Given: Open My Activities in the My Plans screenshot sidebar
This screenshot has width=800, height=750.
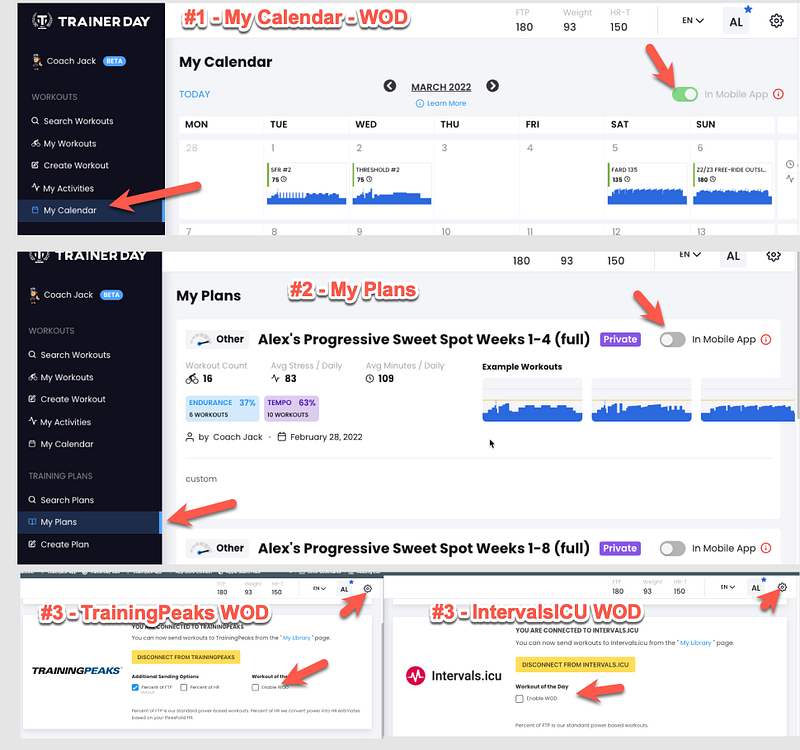Looking at the screenshot, I should (60, 422).
